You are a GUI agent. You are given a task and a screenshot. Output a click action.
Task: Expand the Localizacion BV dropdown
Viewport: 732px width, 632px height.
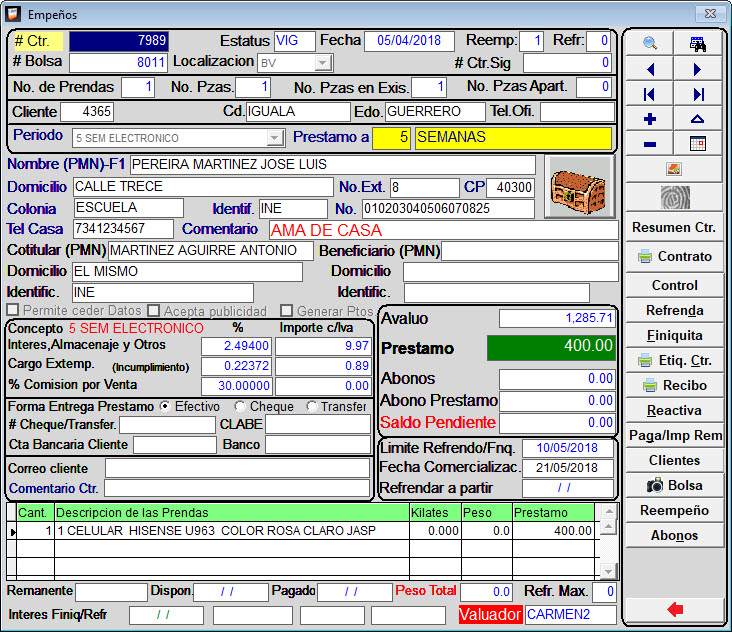(x=322, y=63)
